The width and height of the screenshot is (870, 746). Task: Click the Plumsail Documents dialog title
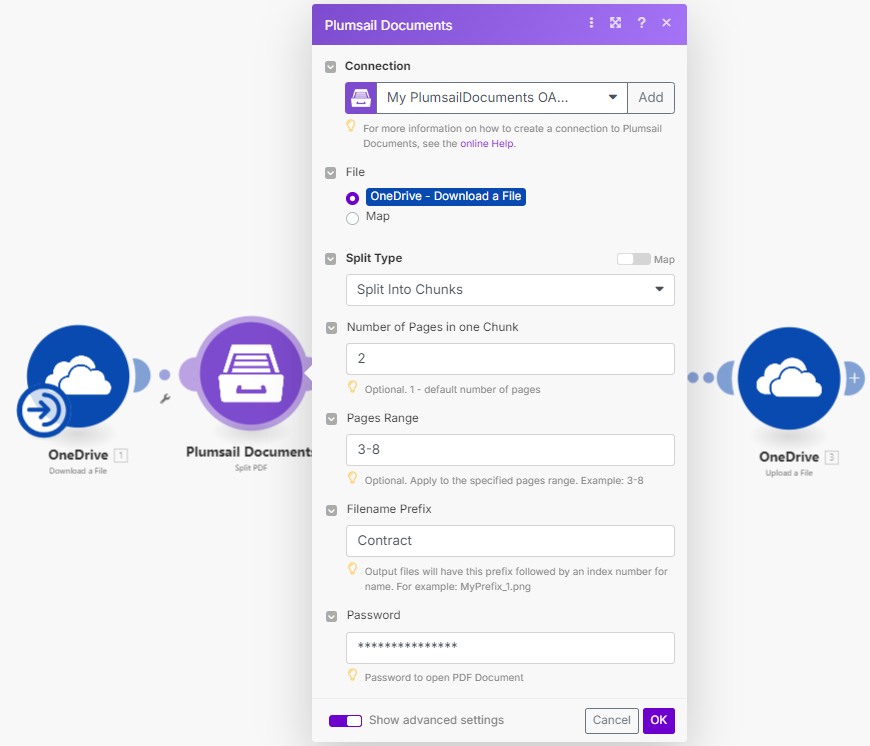[x=388, y=26]
